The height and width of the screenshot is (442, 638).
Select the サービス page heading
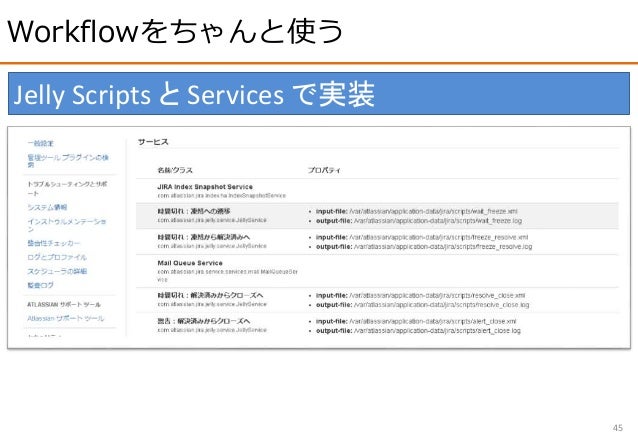point(153,142)
